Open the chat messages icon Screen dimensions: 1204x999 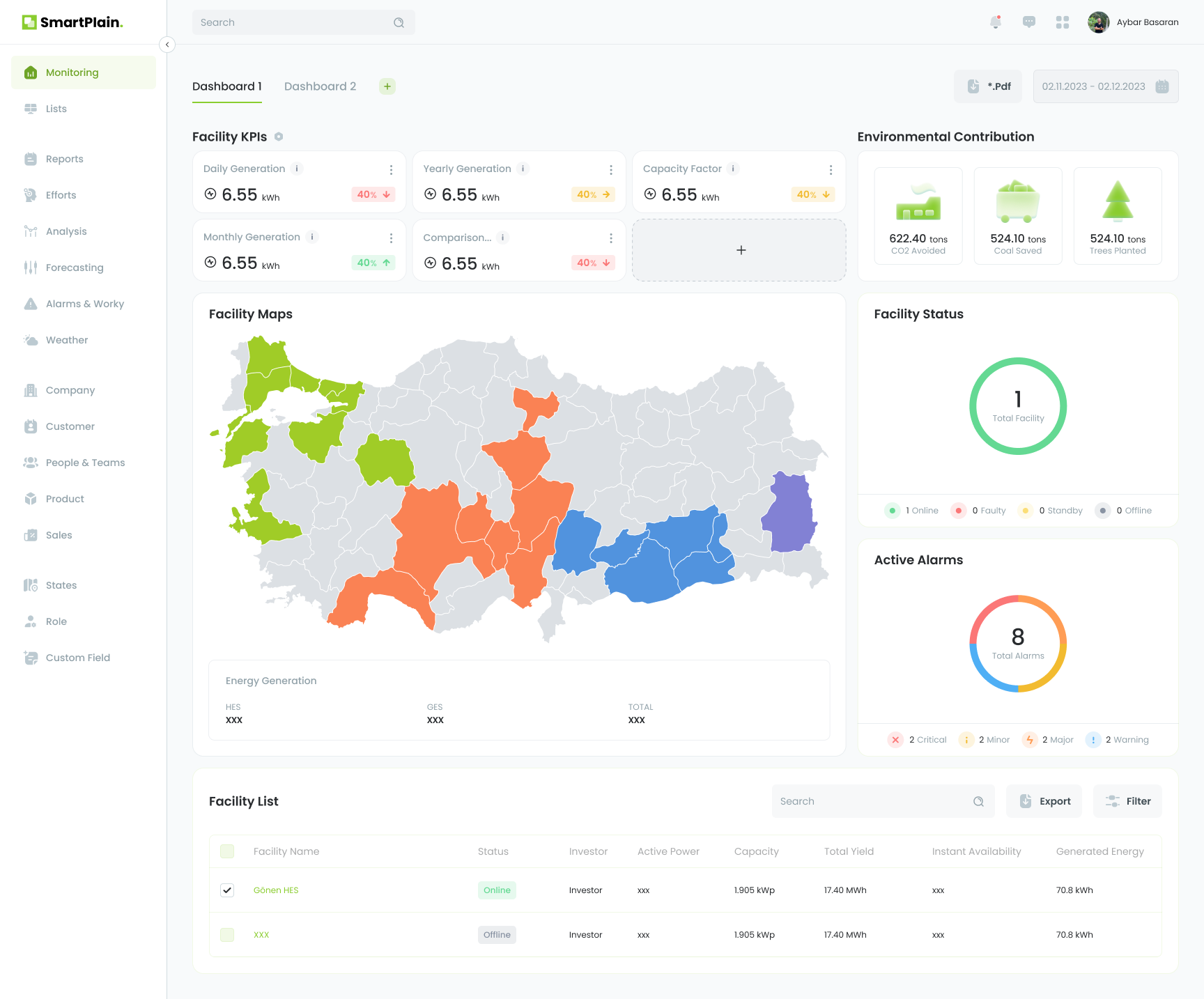pos(1029,22)
